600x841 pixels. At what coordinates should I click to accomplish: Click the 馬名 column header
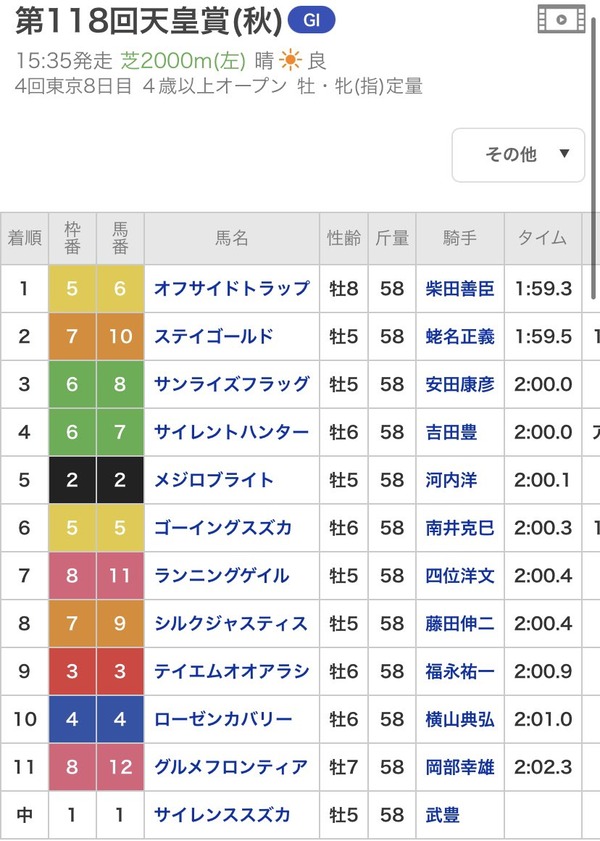(x=231, y=238)
